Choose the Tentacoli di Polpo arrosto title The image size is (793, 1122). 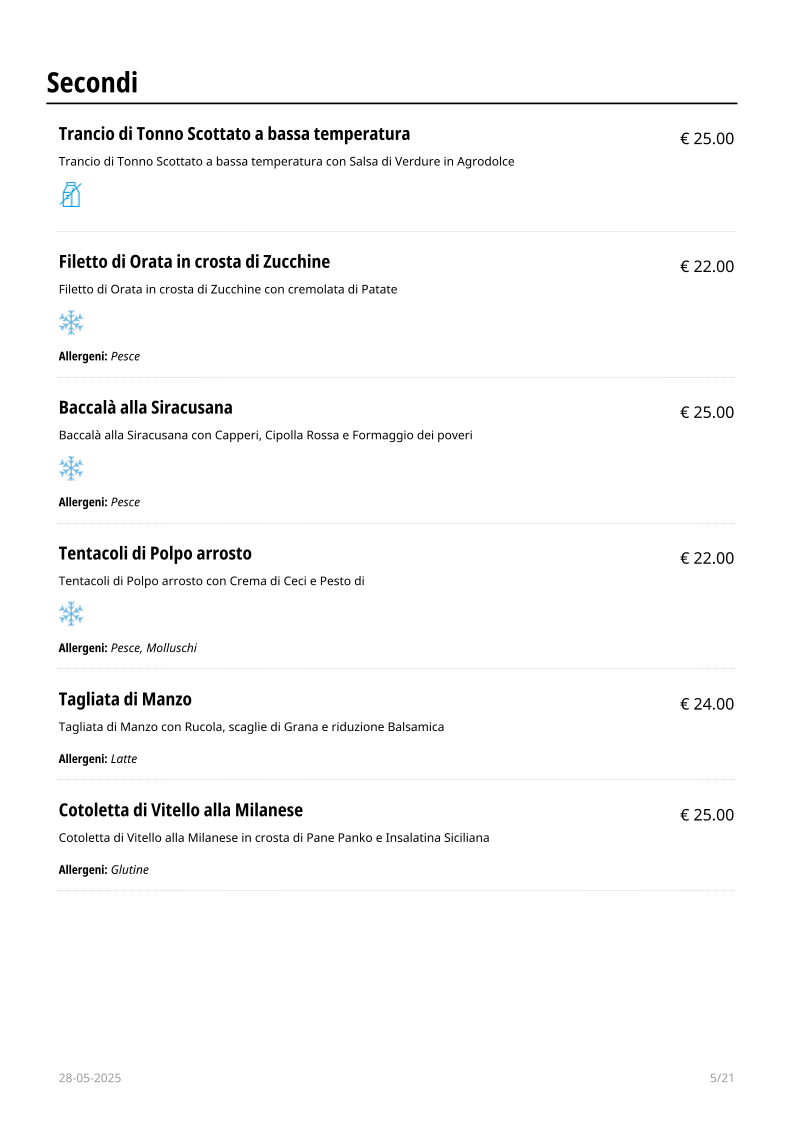coord(155,554)
